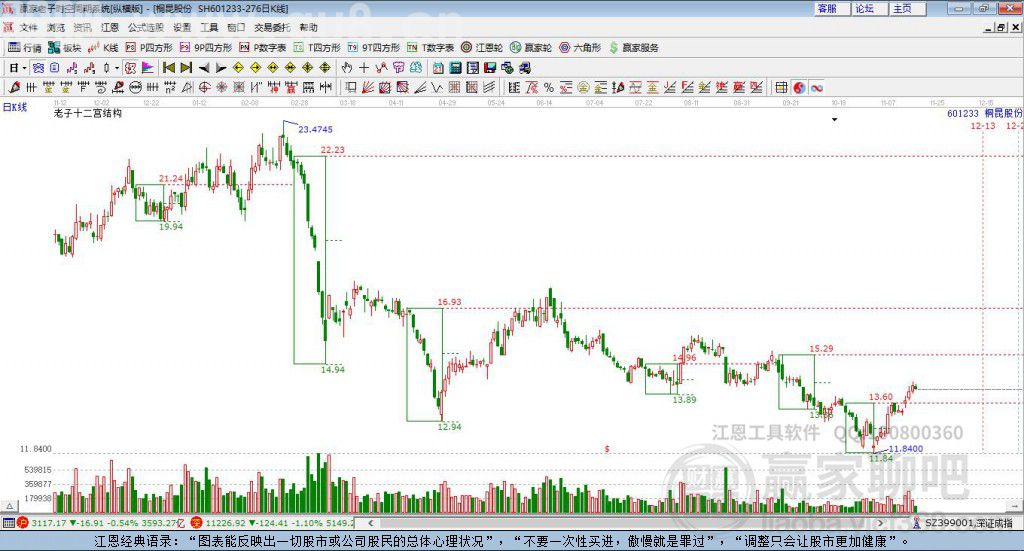Open 赢家服务 with dollar icon
This screenshot has width=1024, height=551.
(633, 48)
